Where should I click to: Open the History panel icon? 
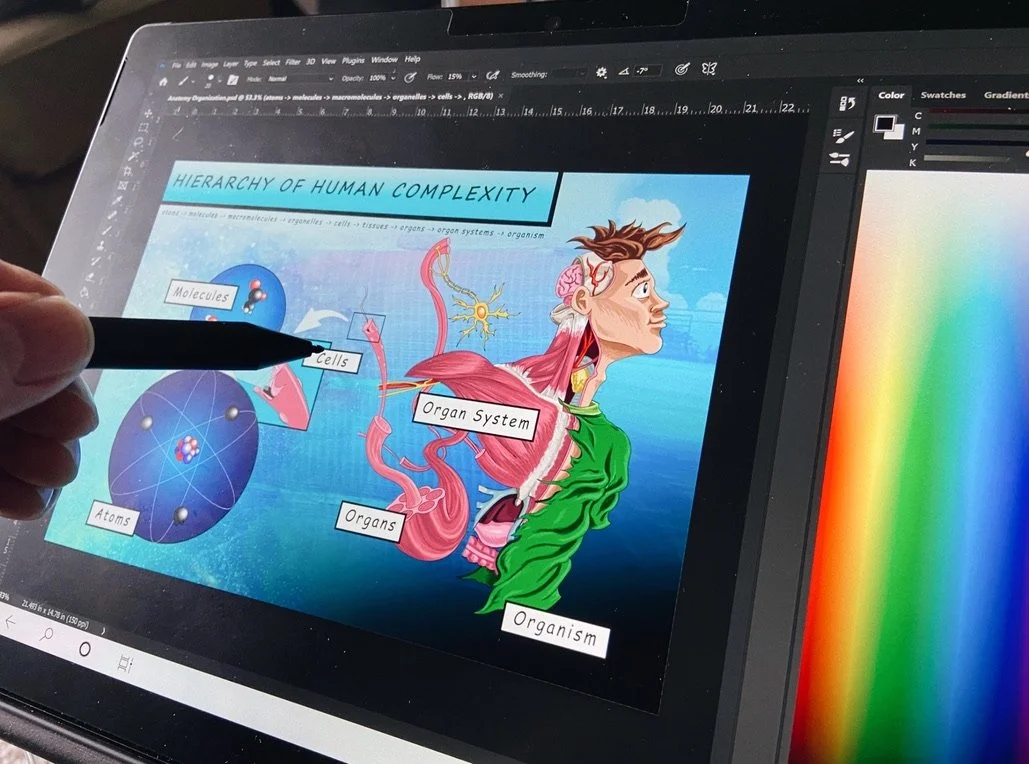847,103
